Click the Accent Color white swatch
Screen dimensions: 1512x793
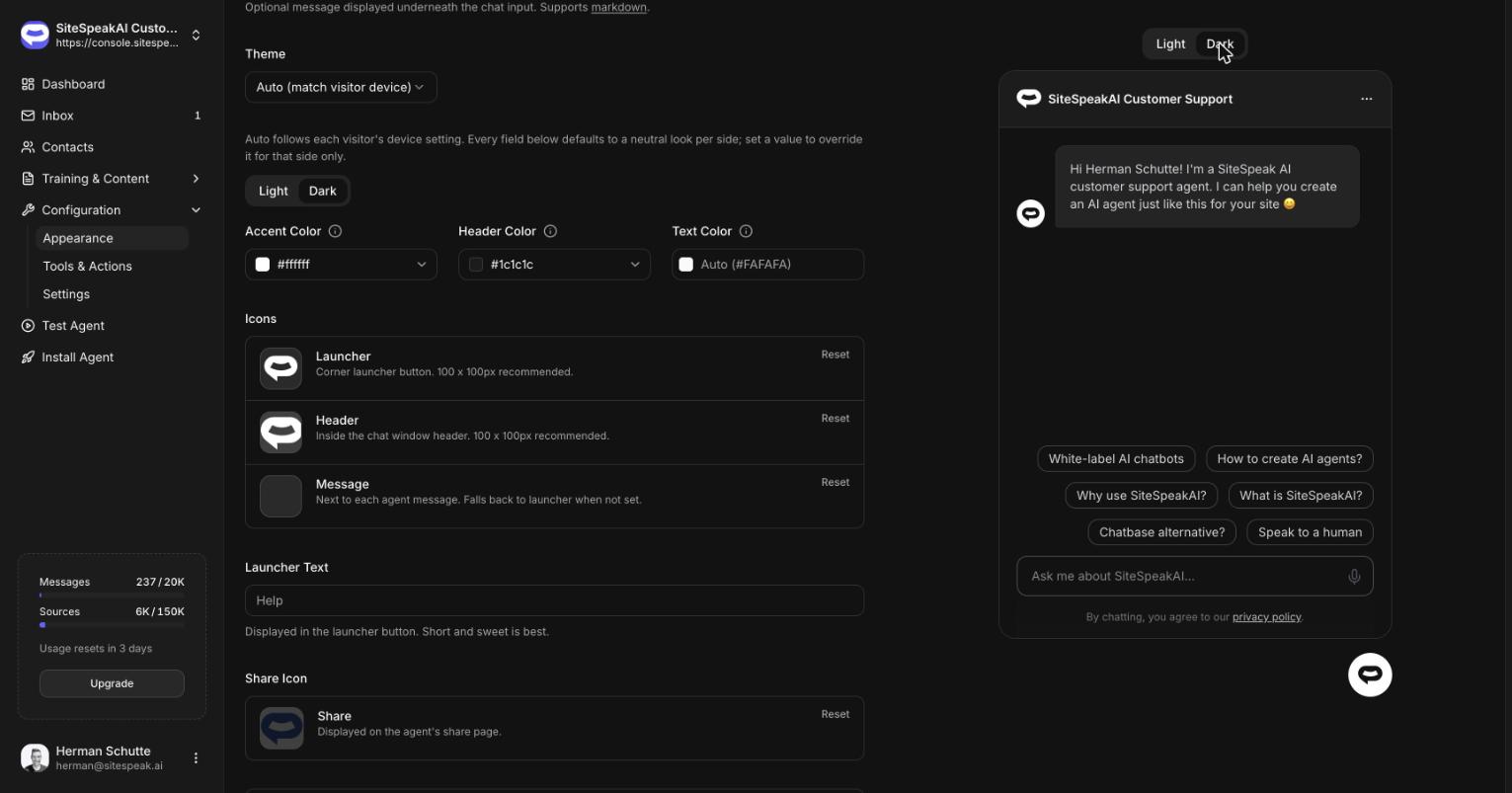tap(263, 265)
